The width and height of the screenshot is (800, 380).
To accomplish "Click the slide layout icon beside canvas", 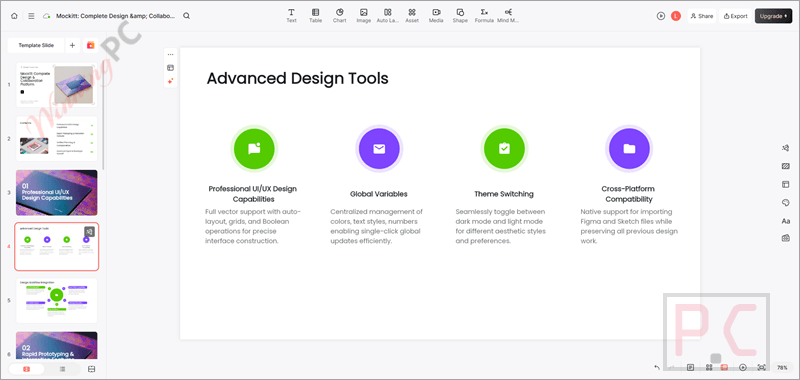I will (x=170, y=67).
